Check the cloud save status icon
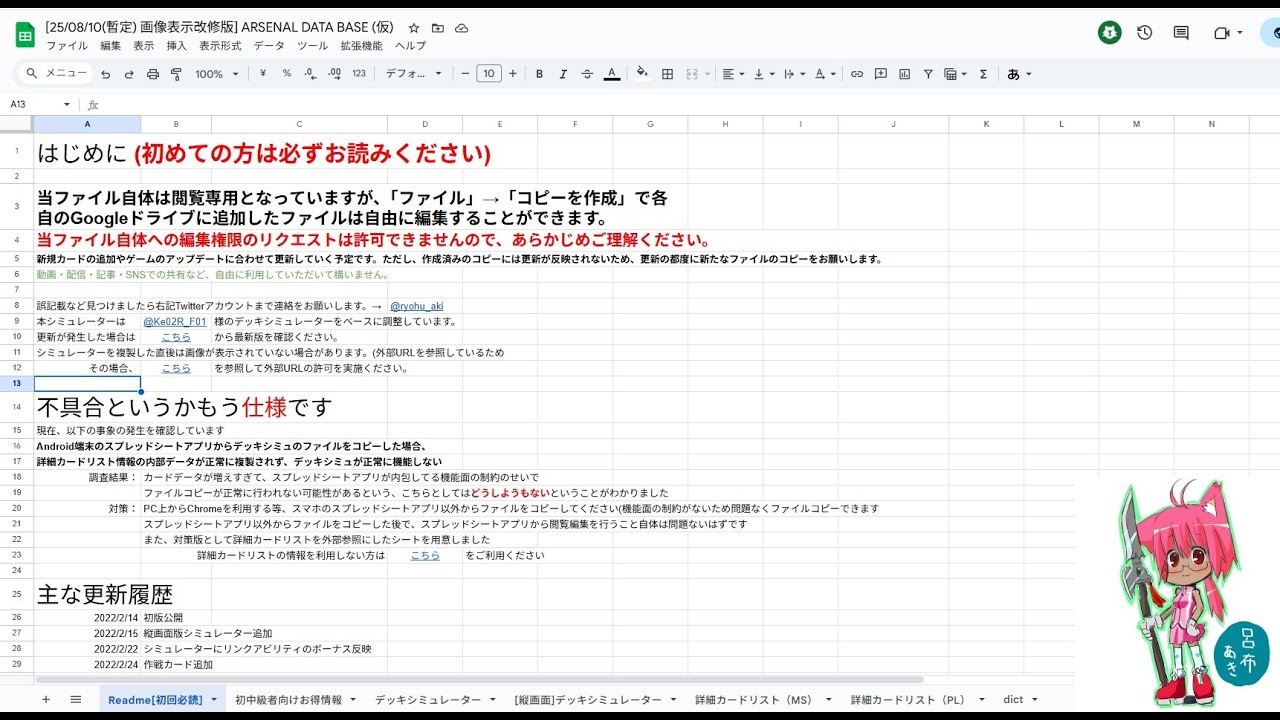This screenshot has width=1280, height=720. click(x=461, y=28)
